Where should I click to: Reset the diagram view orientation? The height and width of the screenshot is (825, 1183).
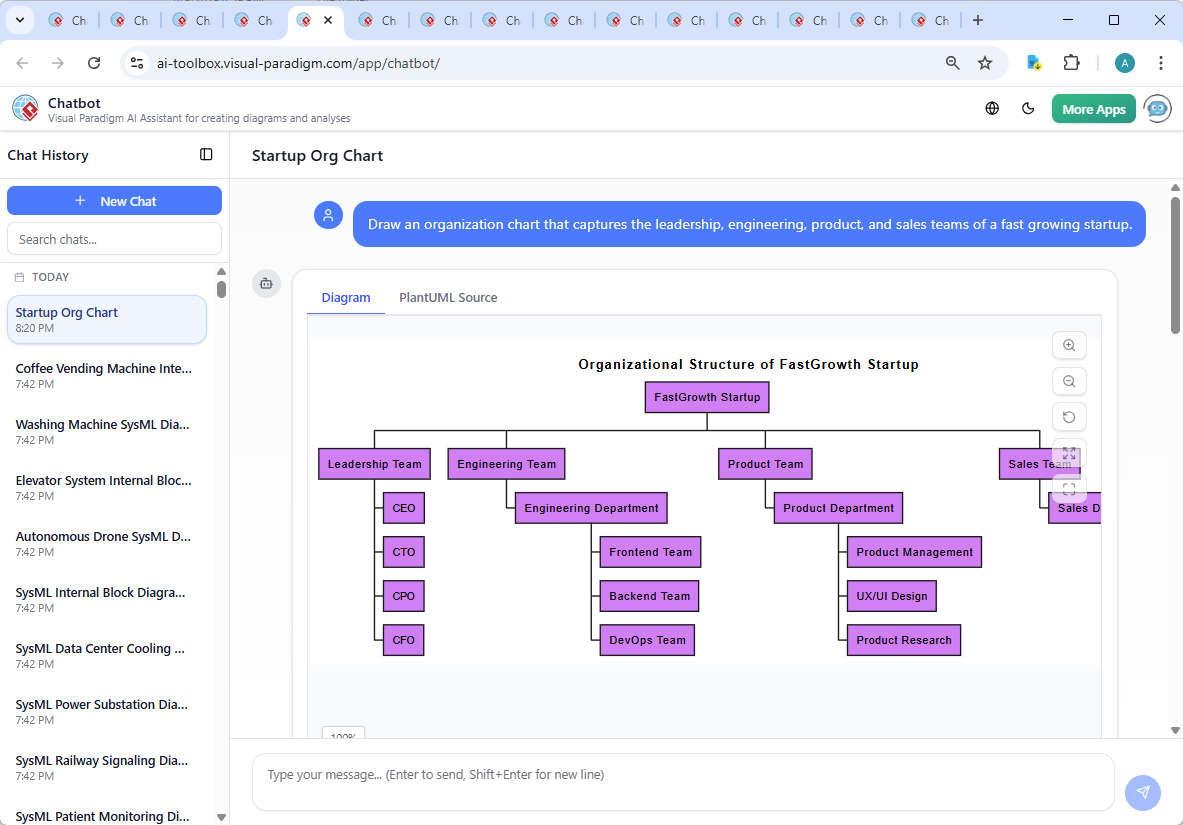tap(1069, 417)
